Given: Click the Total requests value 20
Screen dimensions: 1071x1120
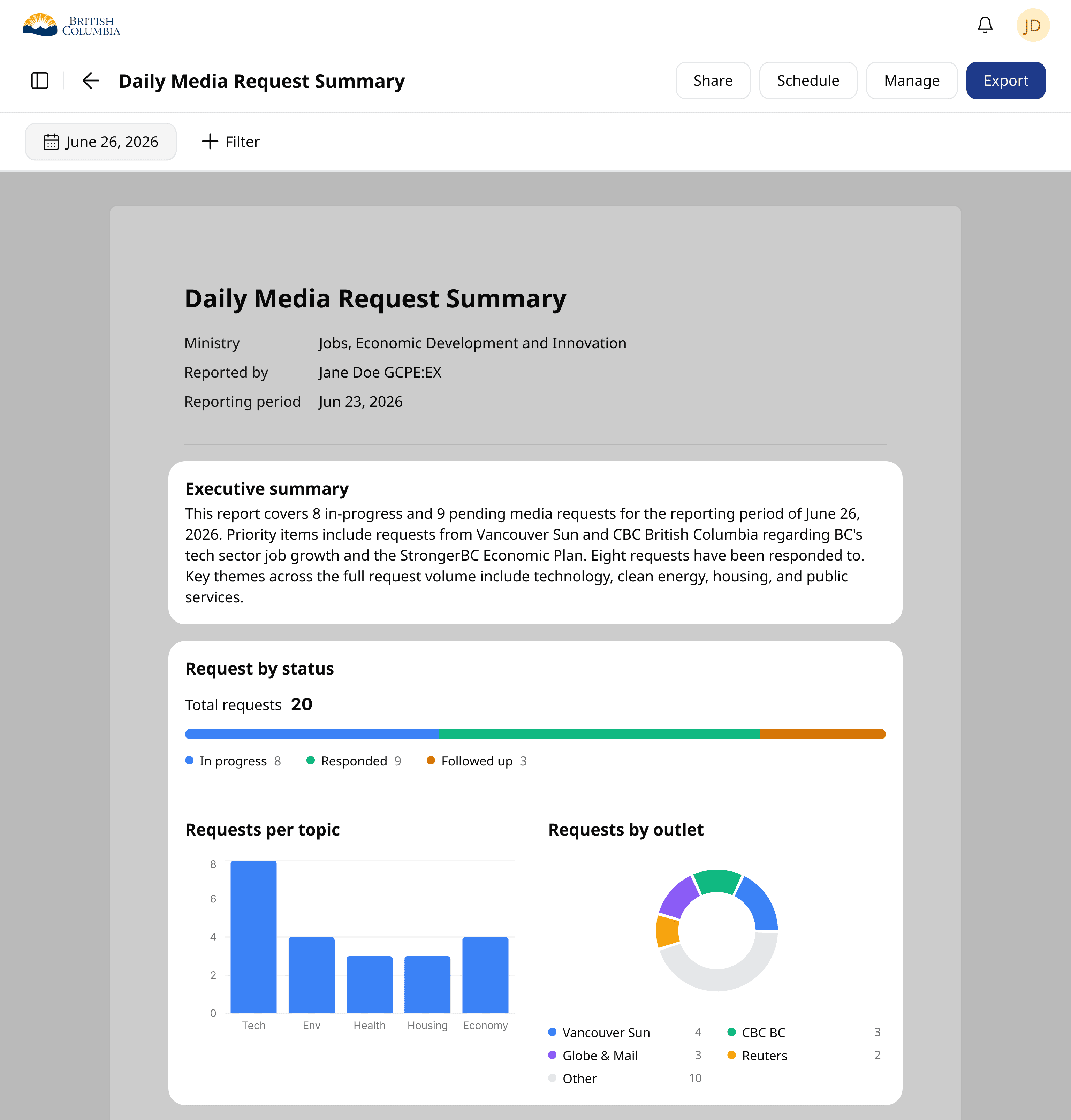Looking at the screenshot, I should (x=302, y=704).
